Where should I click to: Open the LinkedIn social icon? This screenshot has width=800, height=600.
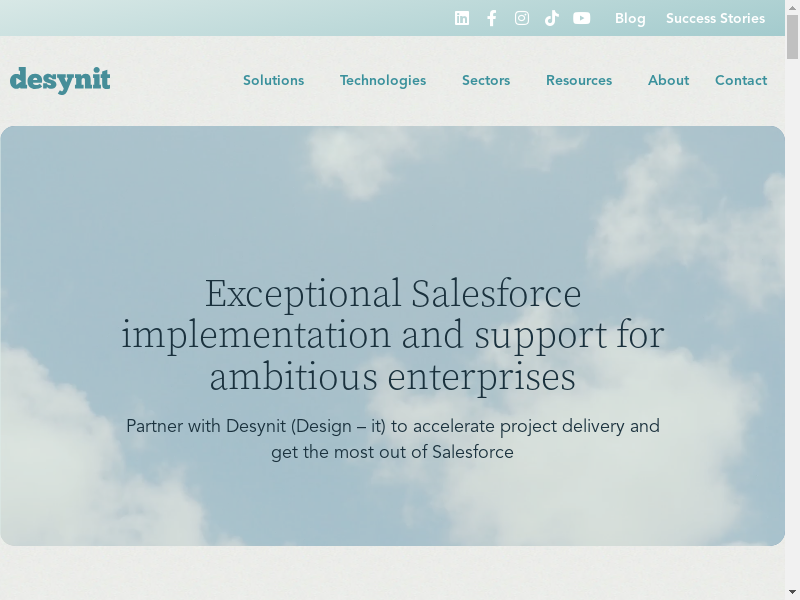[x=462, y=18]
